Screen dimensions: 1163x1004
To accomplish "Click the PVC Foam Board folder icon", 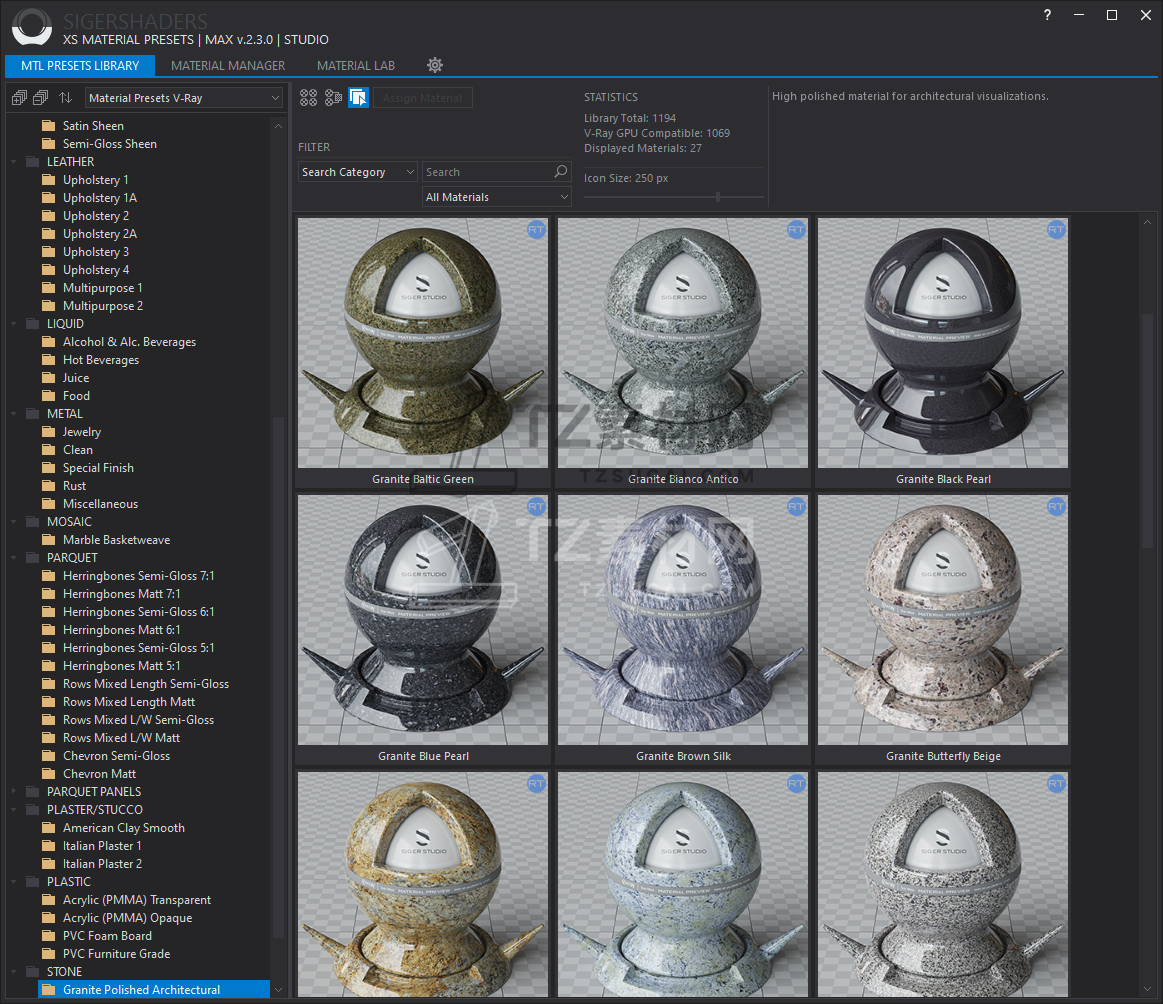I will tap(49, 936).
